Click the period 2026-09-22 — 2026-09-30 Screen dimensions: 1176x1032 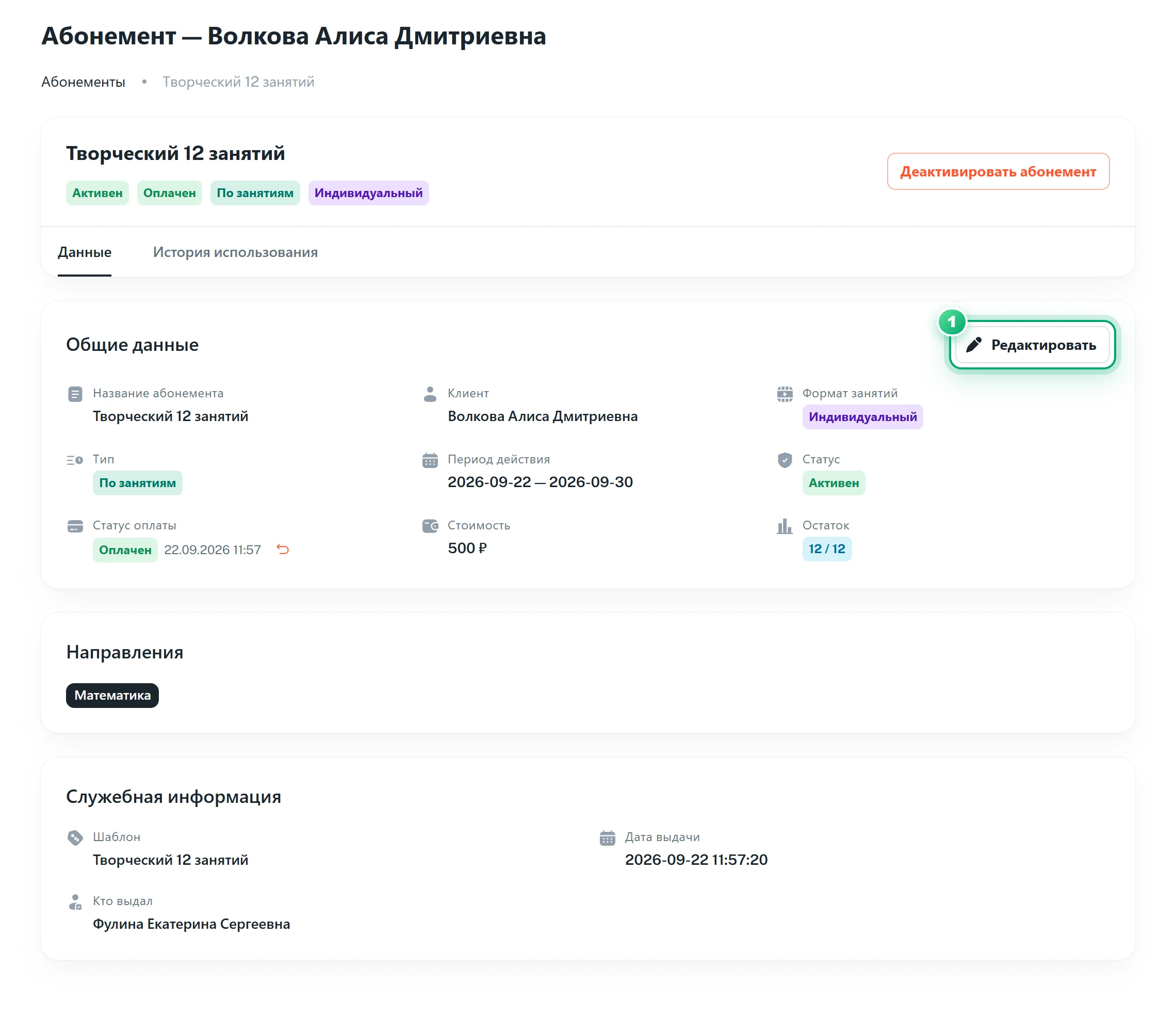pos(540,482)
